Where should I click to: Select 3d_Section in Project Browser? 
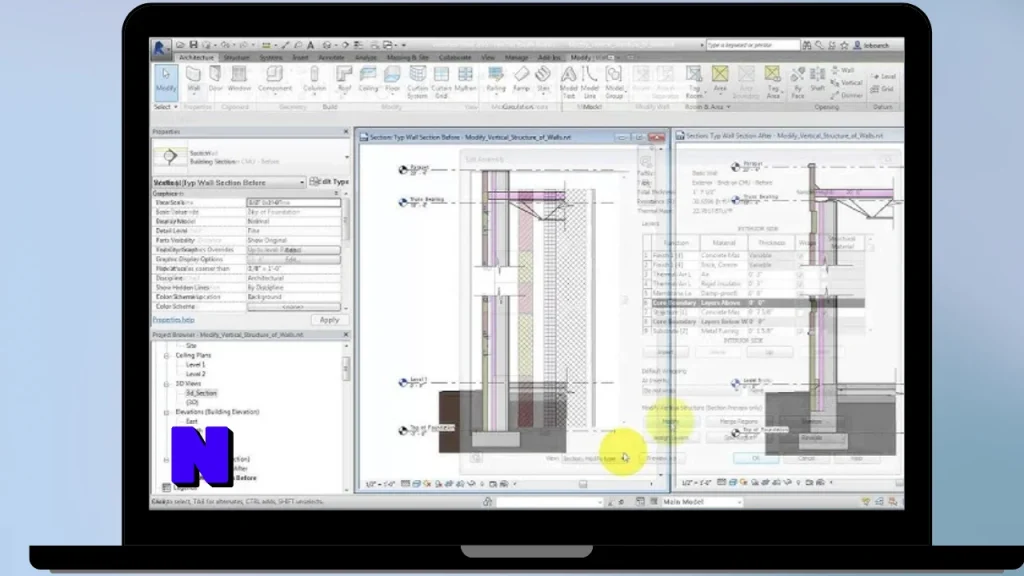tap(201, 393)
